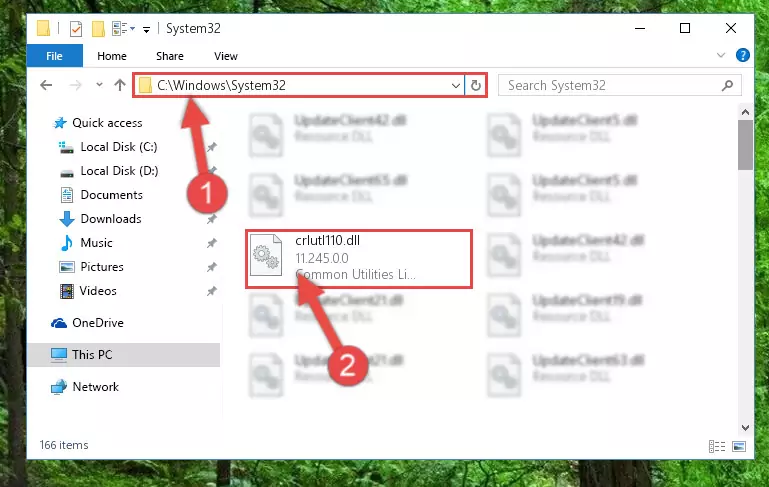769x487 pixels.
Task: Minimize the System32 window
Action: coord(640,28)
